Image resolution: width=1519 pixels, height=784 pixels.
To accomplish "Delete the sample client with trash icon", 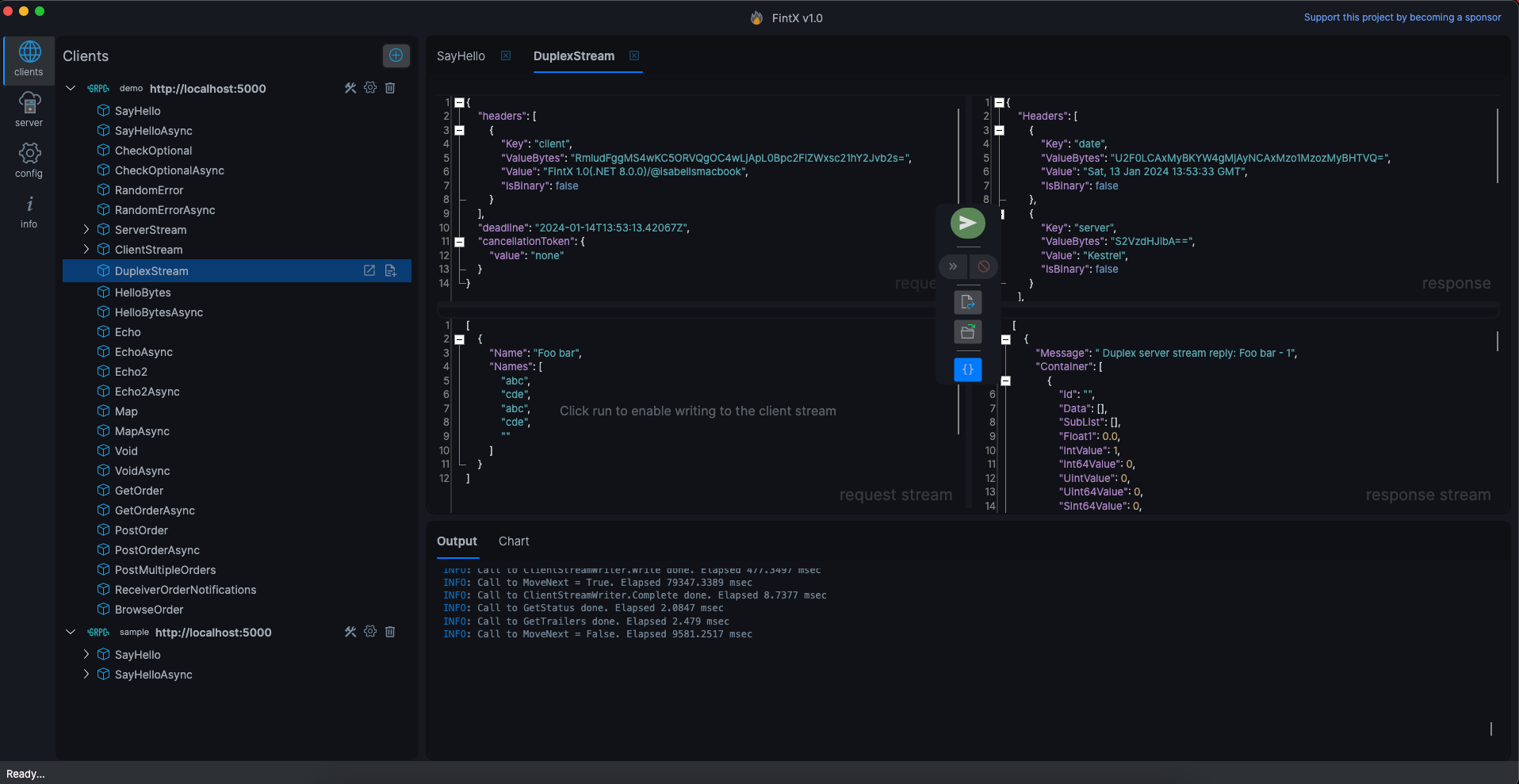I will click(390, 632).
